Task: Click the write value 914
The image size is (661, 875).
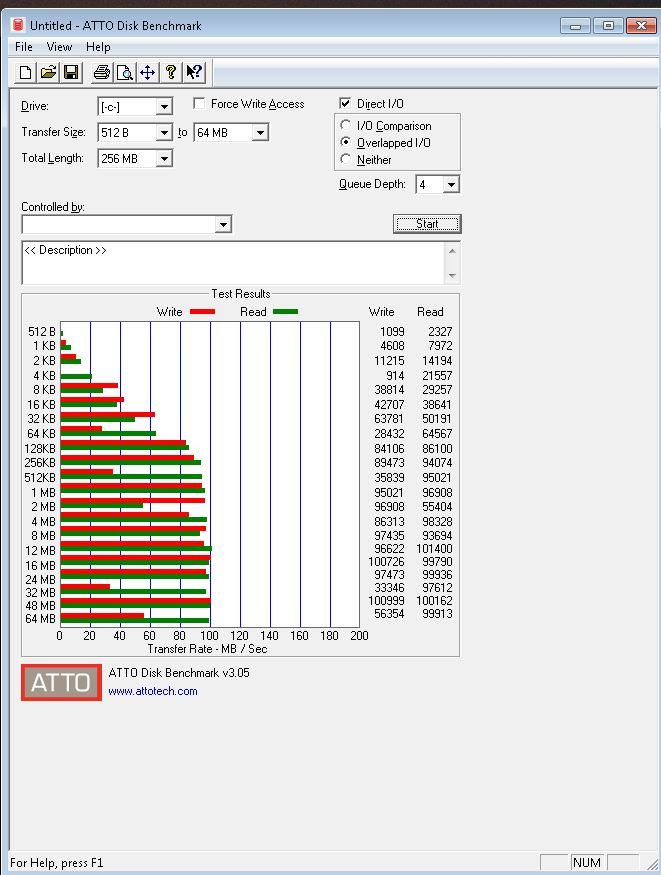Action: click(x=395, y=376)
